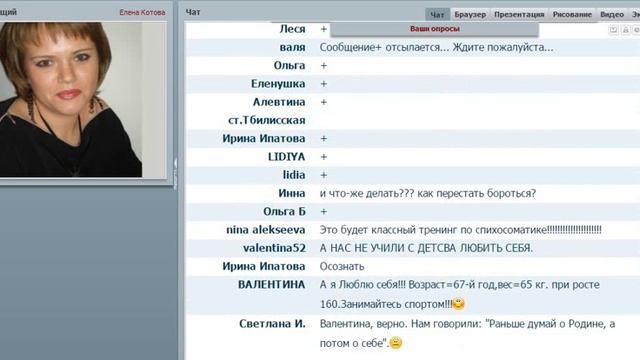Viewport: 640px width, 360px height.
Task: Click the username Светлана И.
Action: tap(272, 324)
